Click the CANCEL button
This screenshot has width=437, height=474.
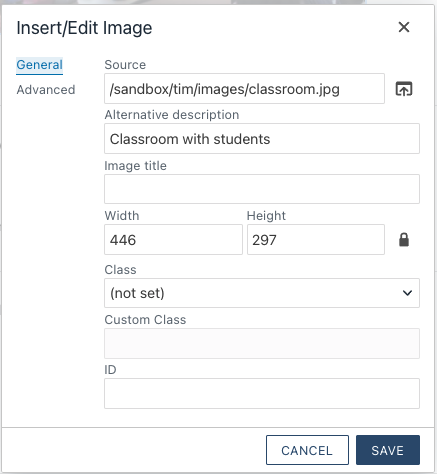307,450
